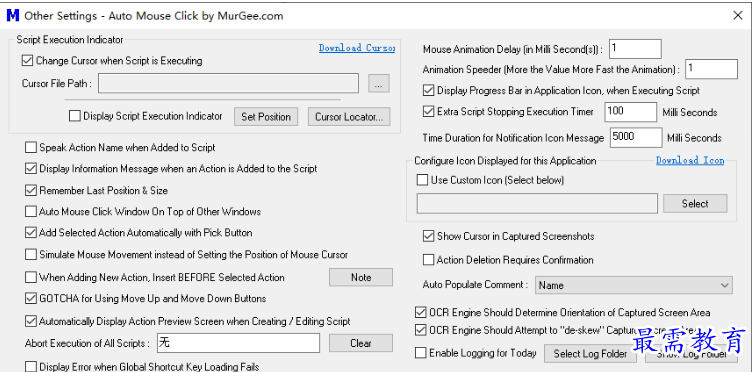Image resolution: width=754 pixels, height=372 pixels.
Task: Enable Simulate Mouse Movement option
Action: 31,254
